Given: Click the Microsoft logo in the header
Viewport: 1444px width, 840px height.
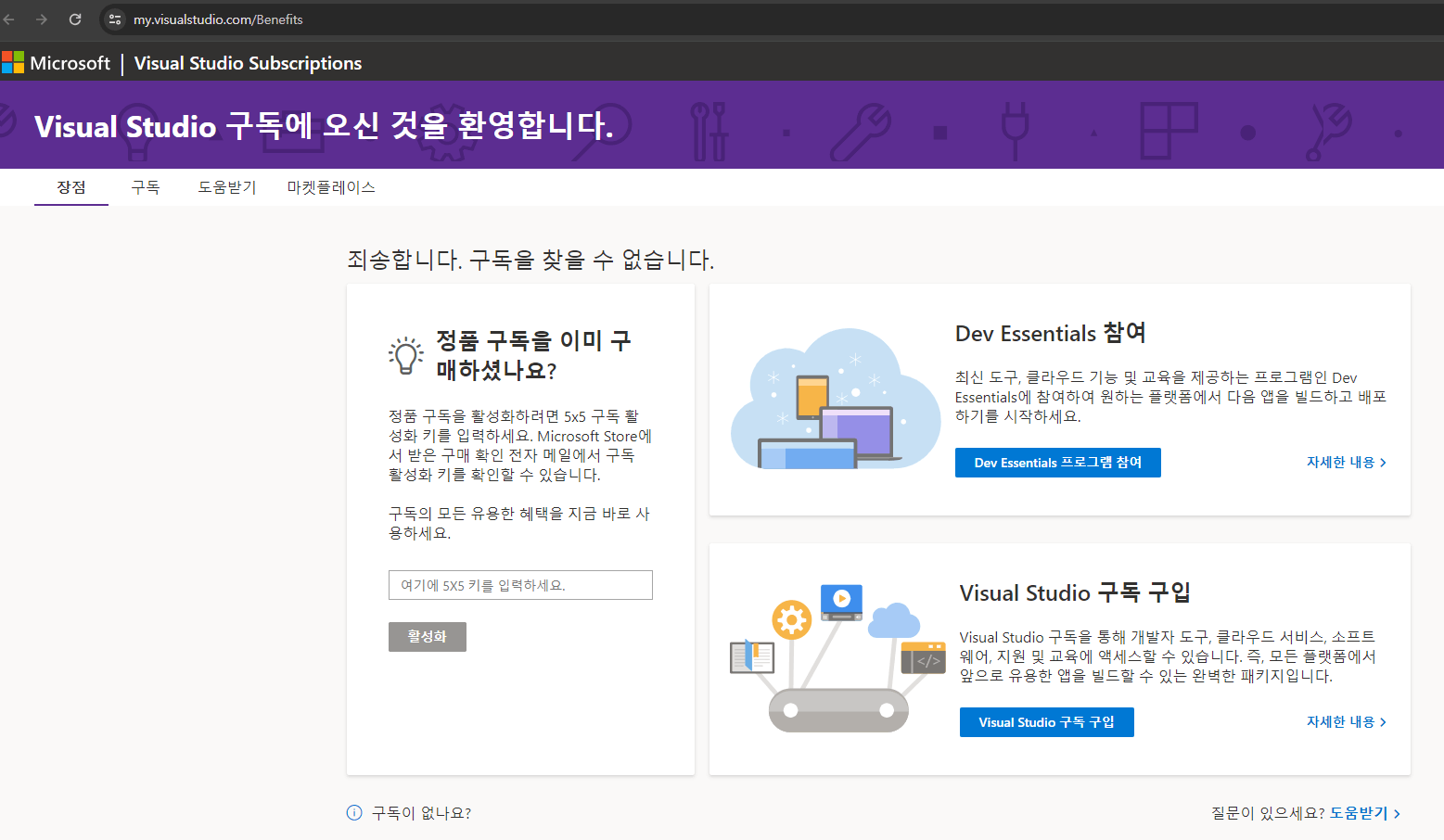Looking at the screenshot, I should [x=15, y=62].
